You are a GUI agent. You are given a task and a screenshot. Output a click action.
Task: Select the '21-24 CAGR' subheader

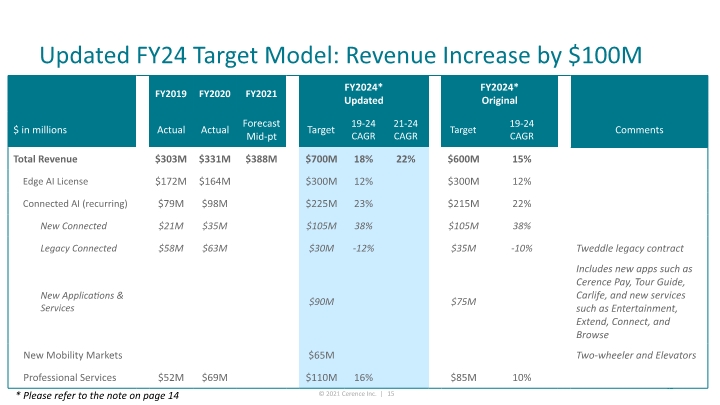click(x=405, y=130)
